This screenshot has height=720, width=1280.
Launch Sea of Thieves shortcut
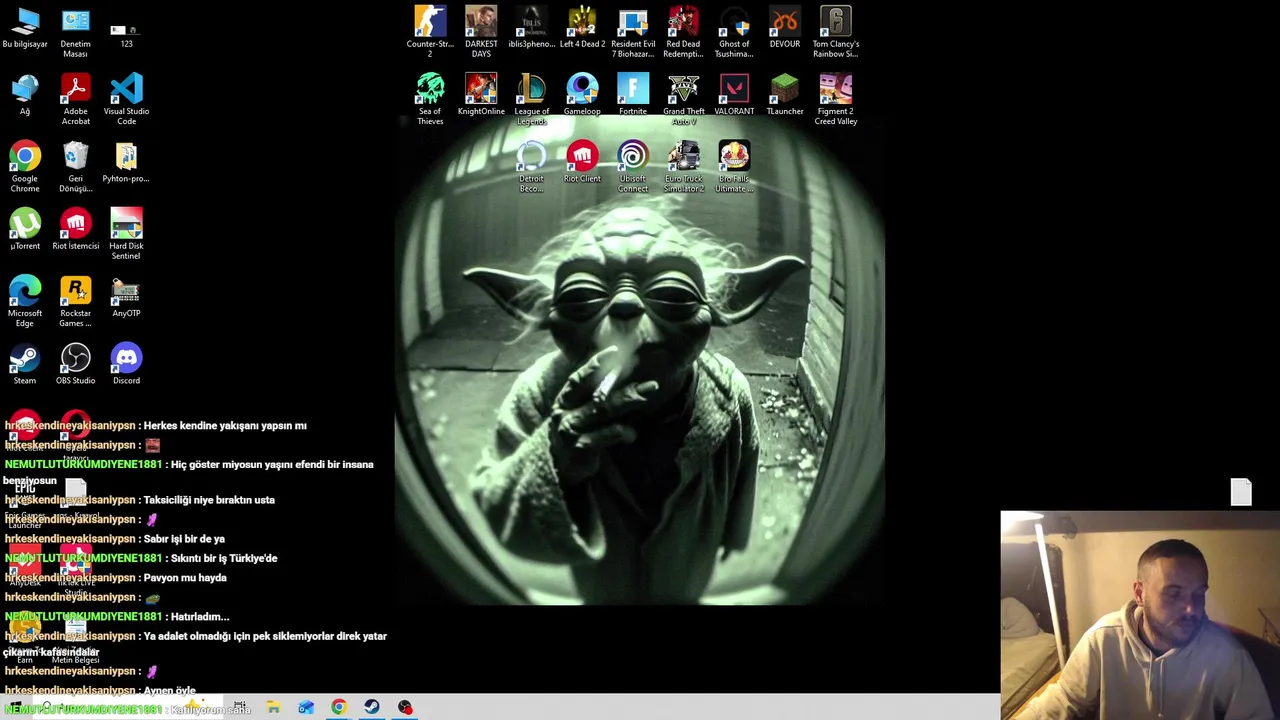click(x=430, y=100)
